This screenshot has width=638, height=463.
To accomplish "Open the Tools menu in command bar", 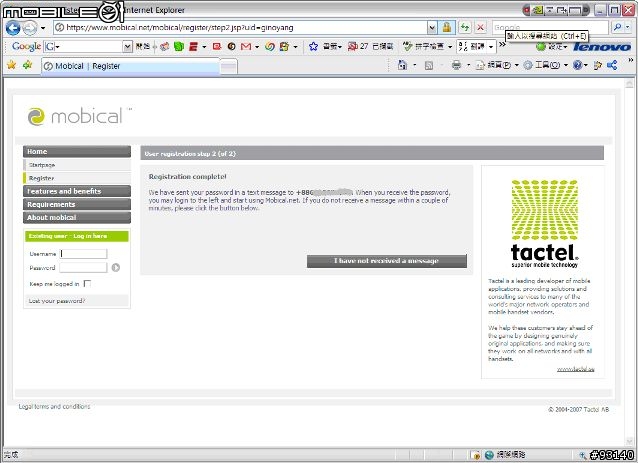I will (x=545, y=65).
